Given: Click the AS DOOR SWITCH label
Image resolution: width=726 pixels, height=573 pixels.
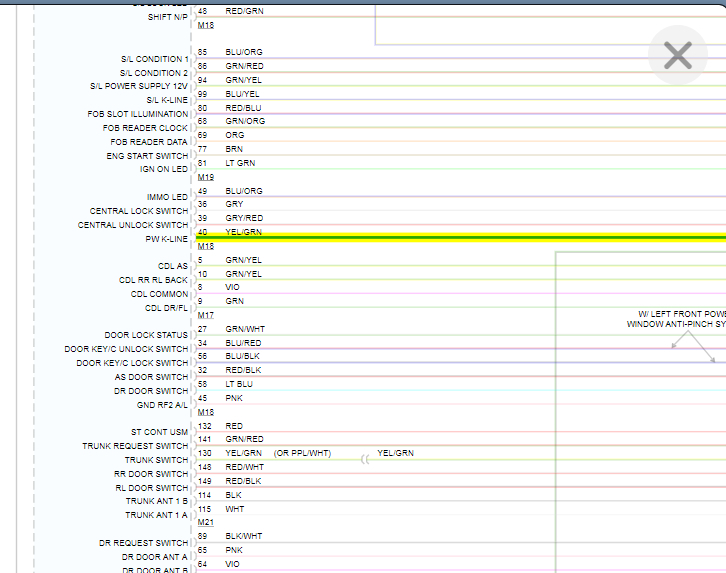Looking at the screenshot, I should click(x=151, y=377).
